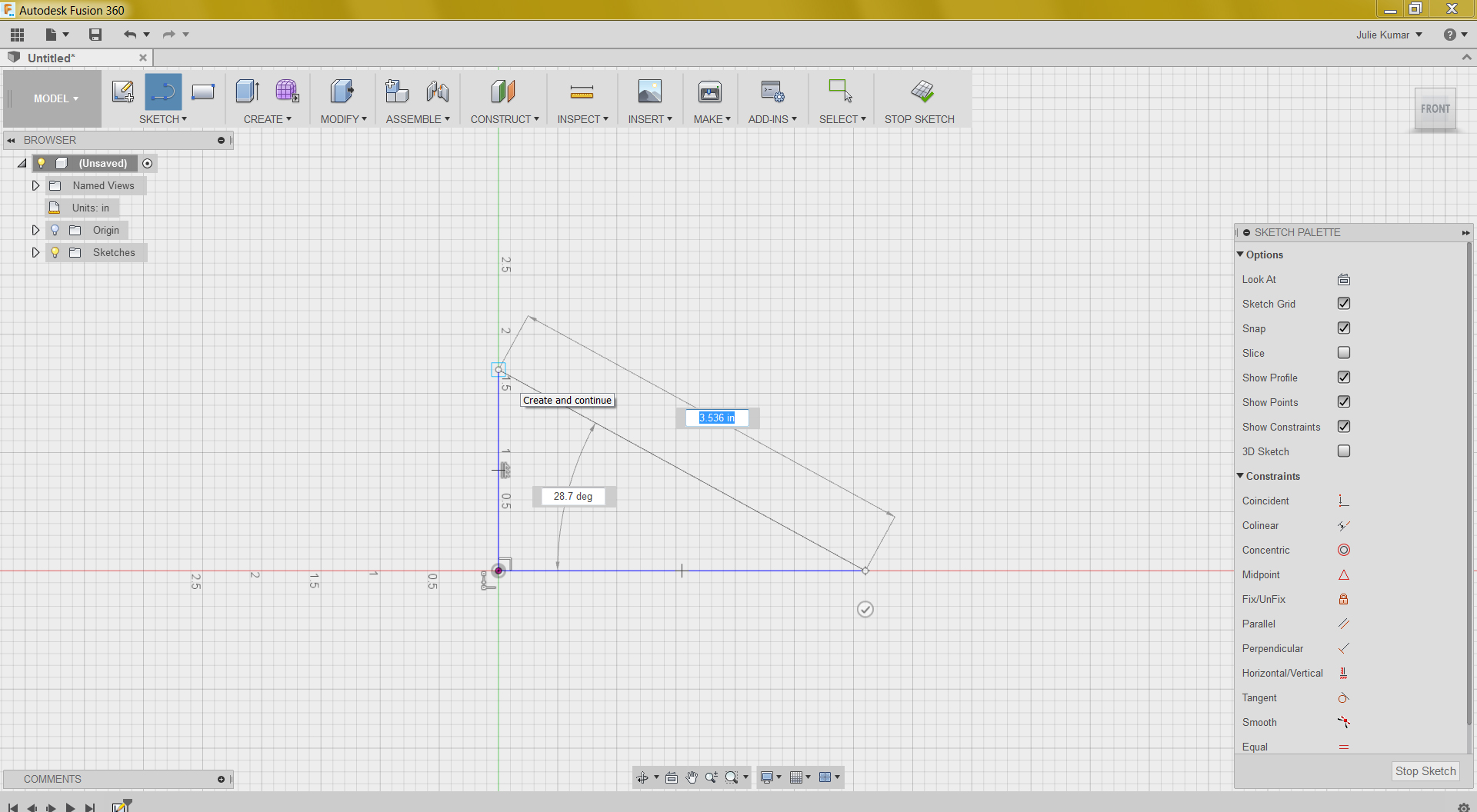
Task: Toggle visibility bulb for Sketches folder
Action: [x=55, y=252]
